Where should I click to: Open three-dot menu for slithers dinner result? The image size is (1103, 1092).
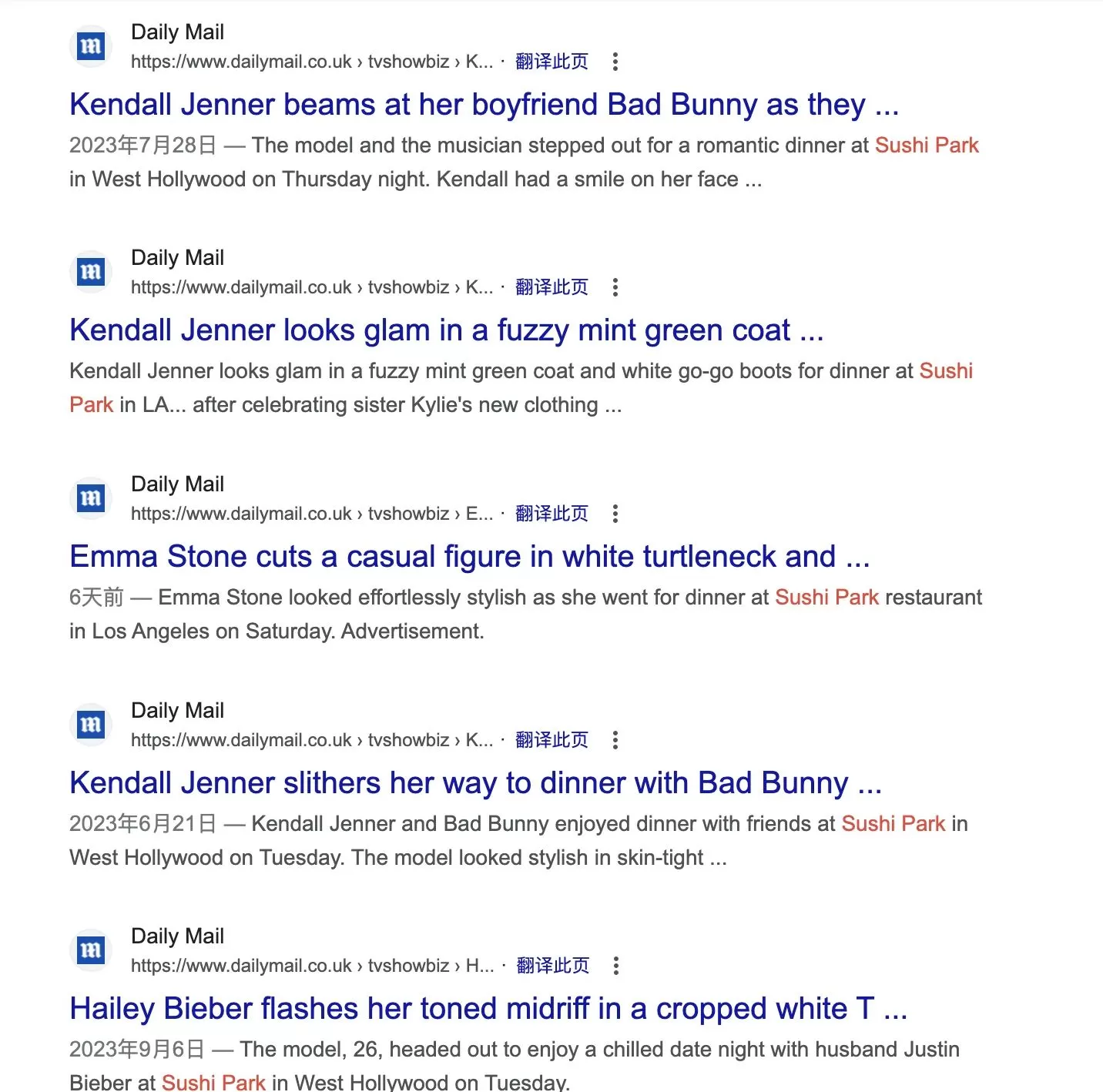click(x=615, y=740)
